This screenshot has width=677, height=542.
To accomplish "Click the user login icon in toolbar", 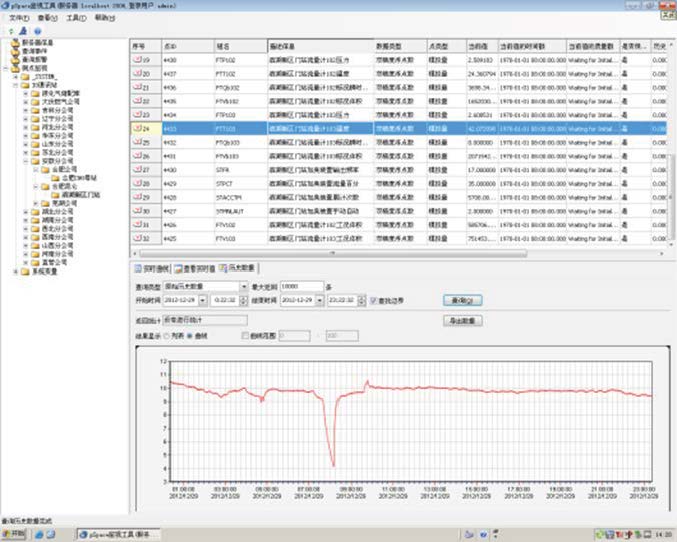I will (23, 31).
